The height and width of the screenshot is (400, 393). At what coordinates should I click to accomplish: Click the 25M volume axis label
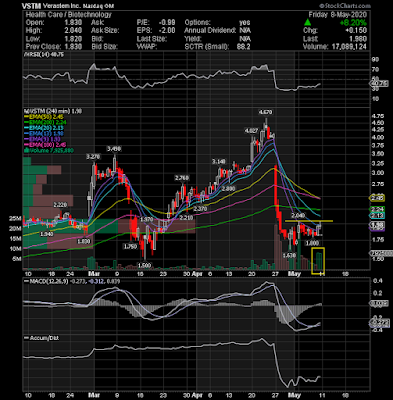tap(15, 219)
